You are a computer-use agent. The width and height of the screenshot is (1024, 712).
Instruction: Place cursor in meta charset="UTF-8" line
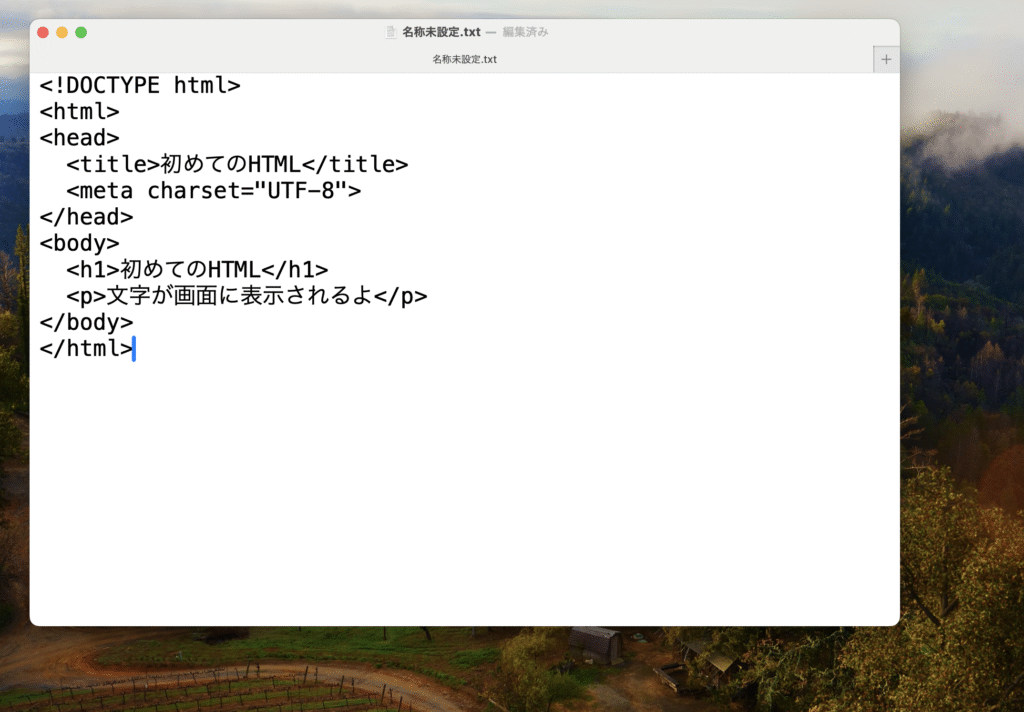pyautogui.click(x=213, y=191)
